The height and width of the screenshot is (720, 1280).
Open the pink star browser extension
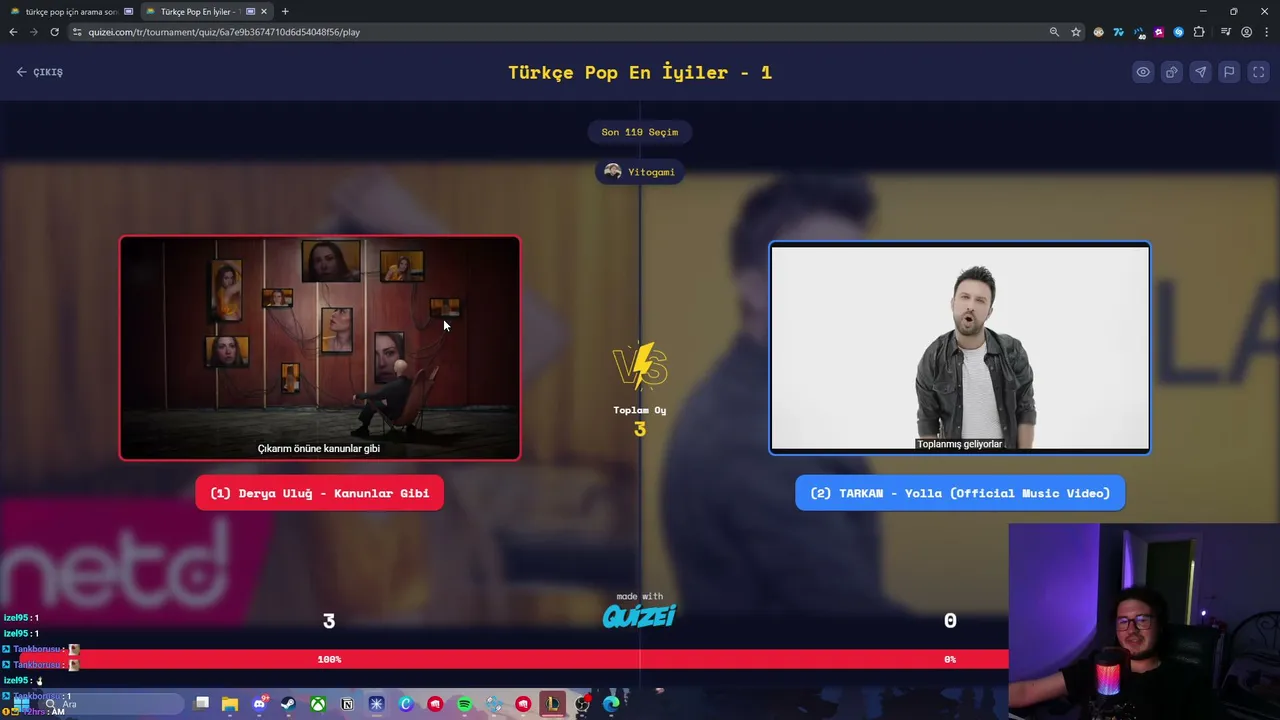[1159, 32]
